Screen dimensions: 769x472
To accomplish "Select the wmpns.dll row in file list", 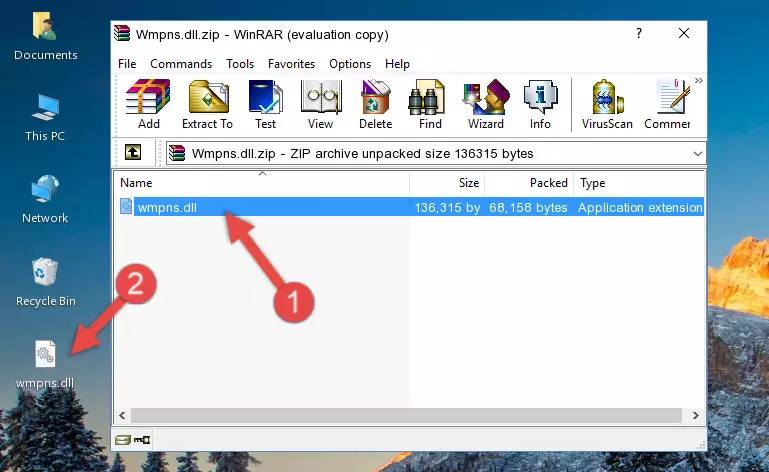I will coord(411,207).
